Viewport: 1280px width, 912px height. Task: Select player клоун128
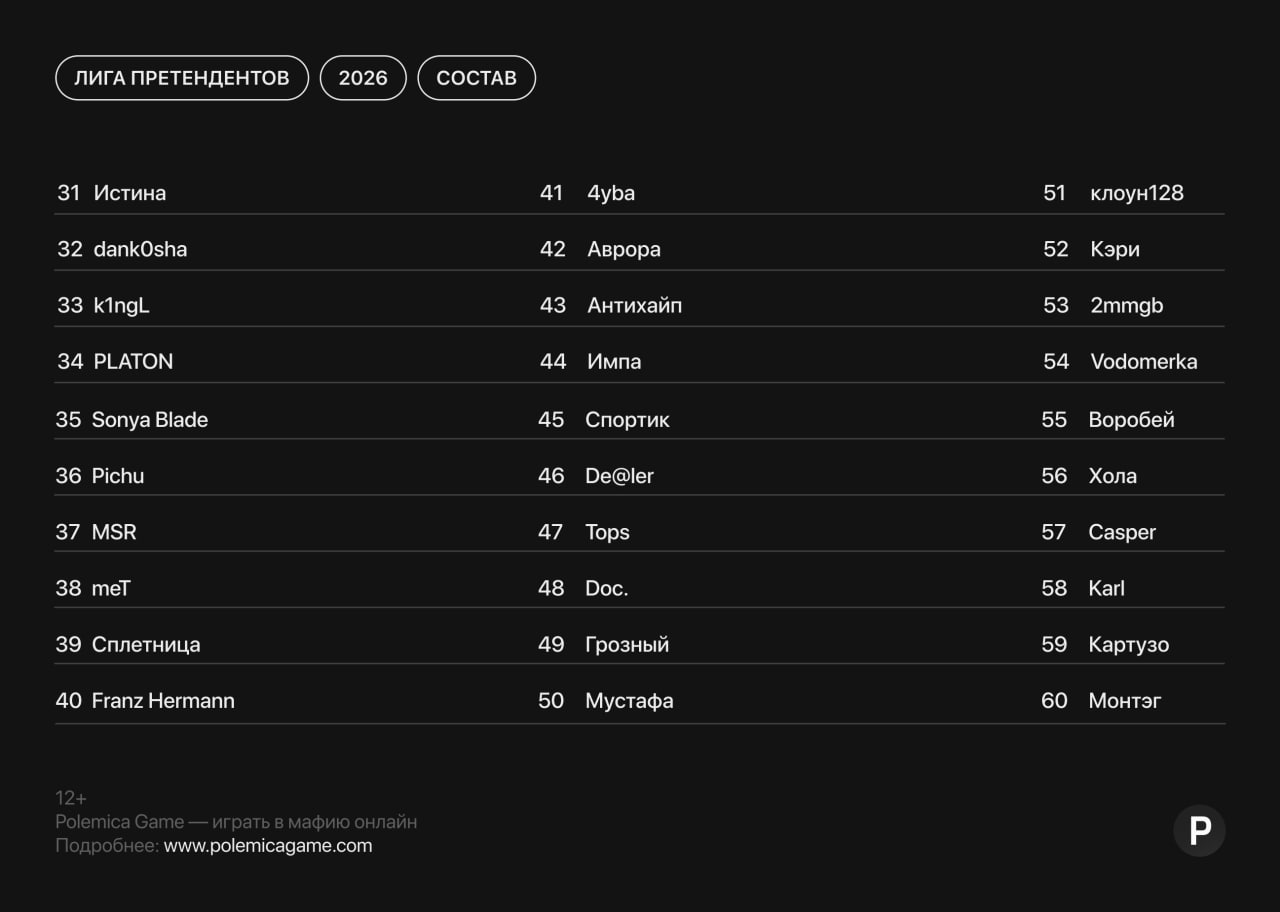tap(1136, 193)
